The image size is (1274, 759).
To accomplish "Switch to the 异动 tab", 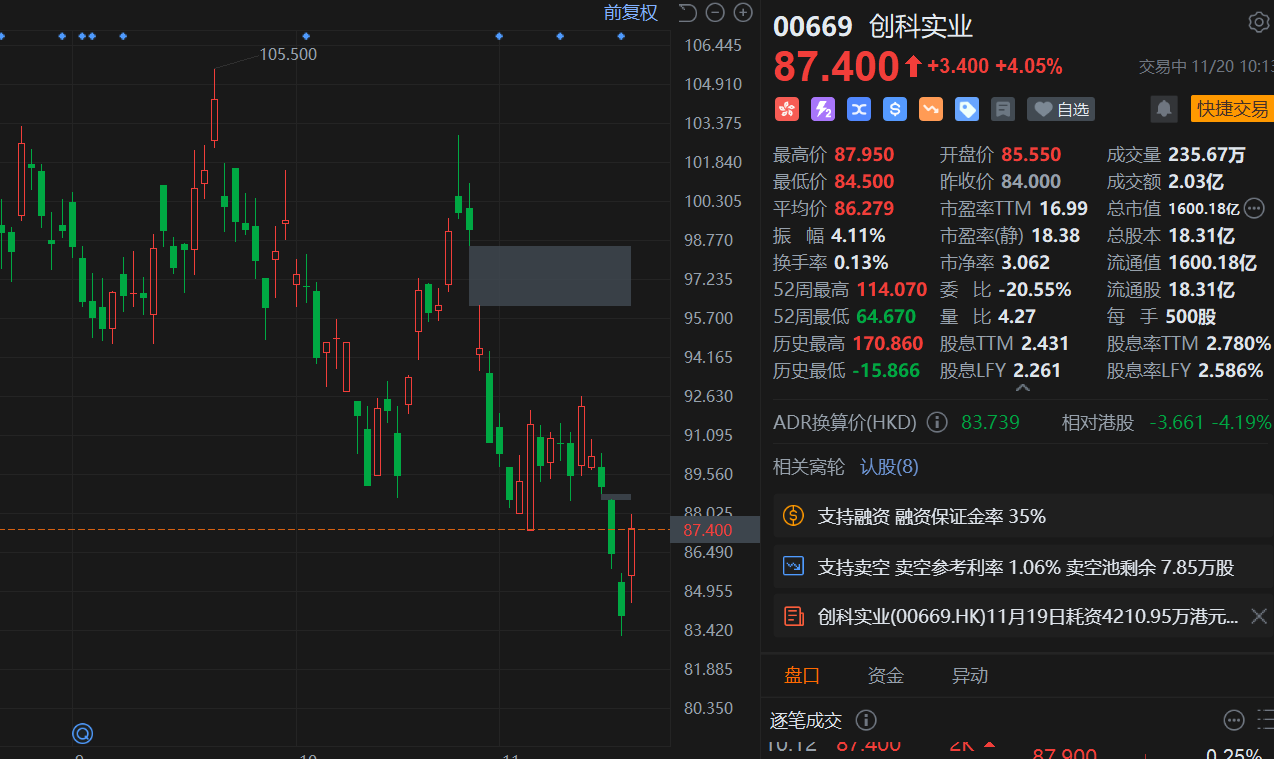I will coord(969,675).
